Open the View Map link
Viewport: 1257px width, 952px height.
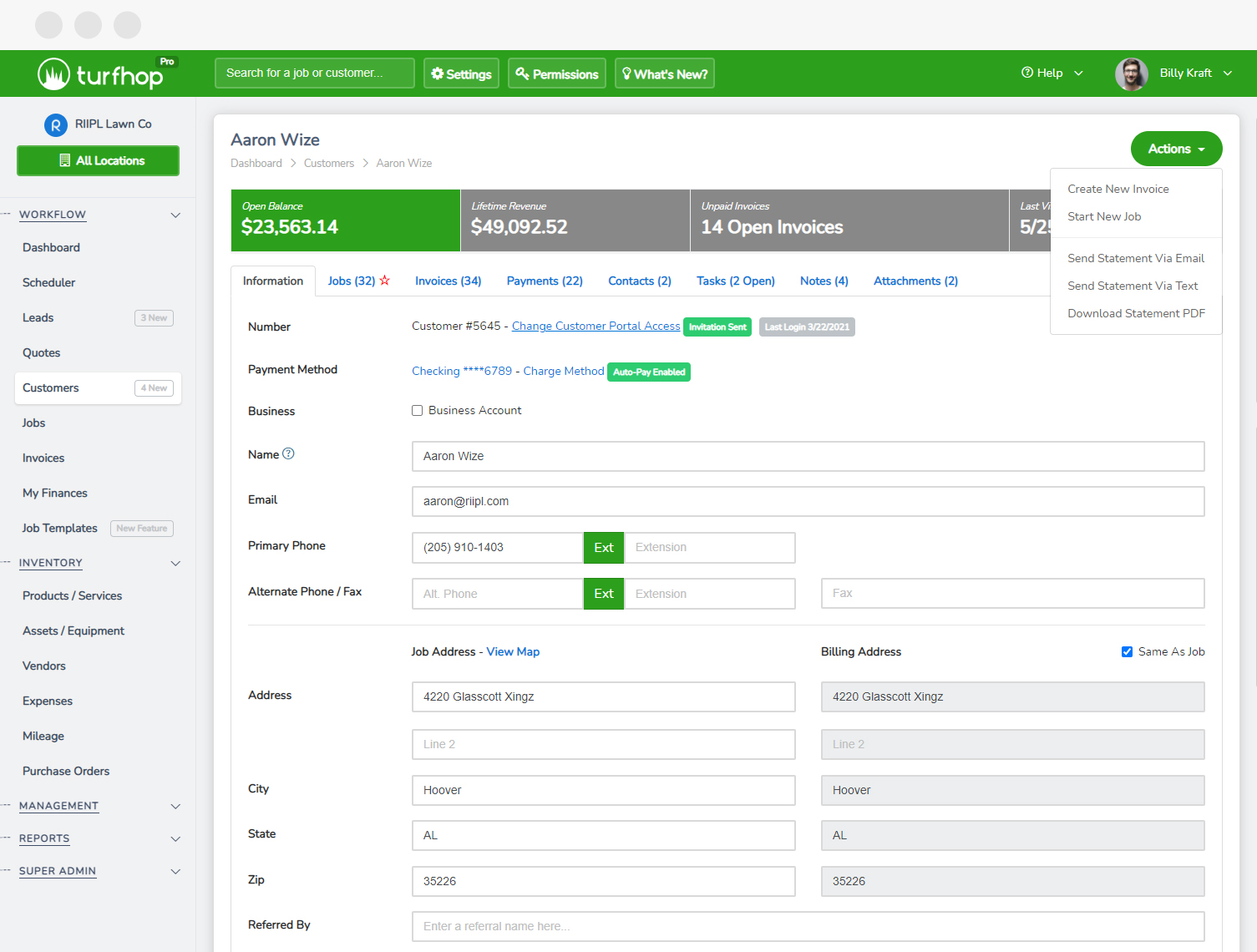coord(513,651)
